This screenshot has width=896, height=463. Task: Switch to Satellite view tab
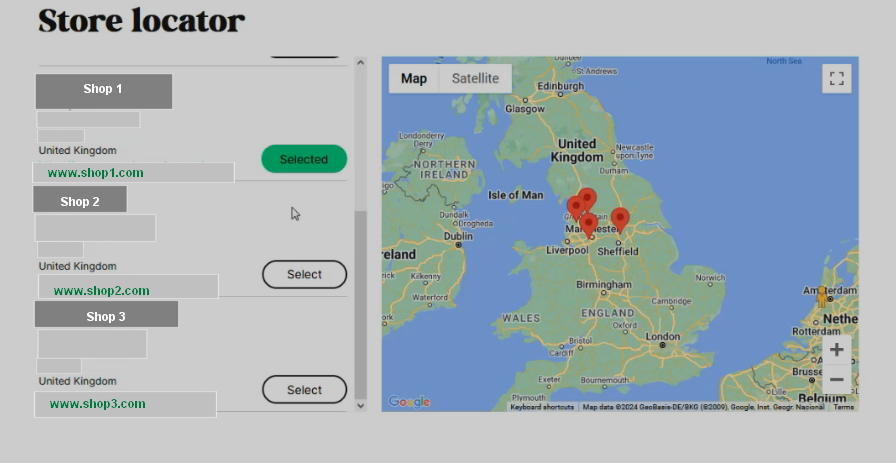[x=475, y=78]
